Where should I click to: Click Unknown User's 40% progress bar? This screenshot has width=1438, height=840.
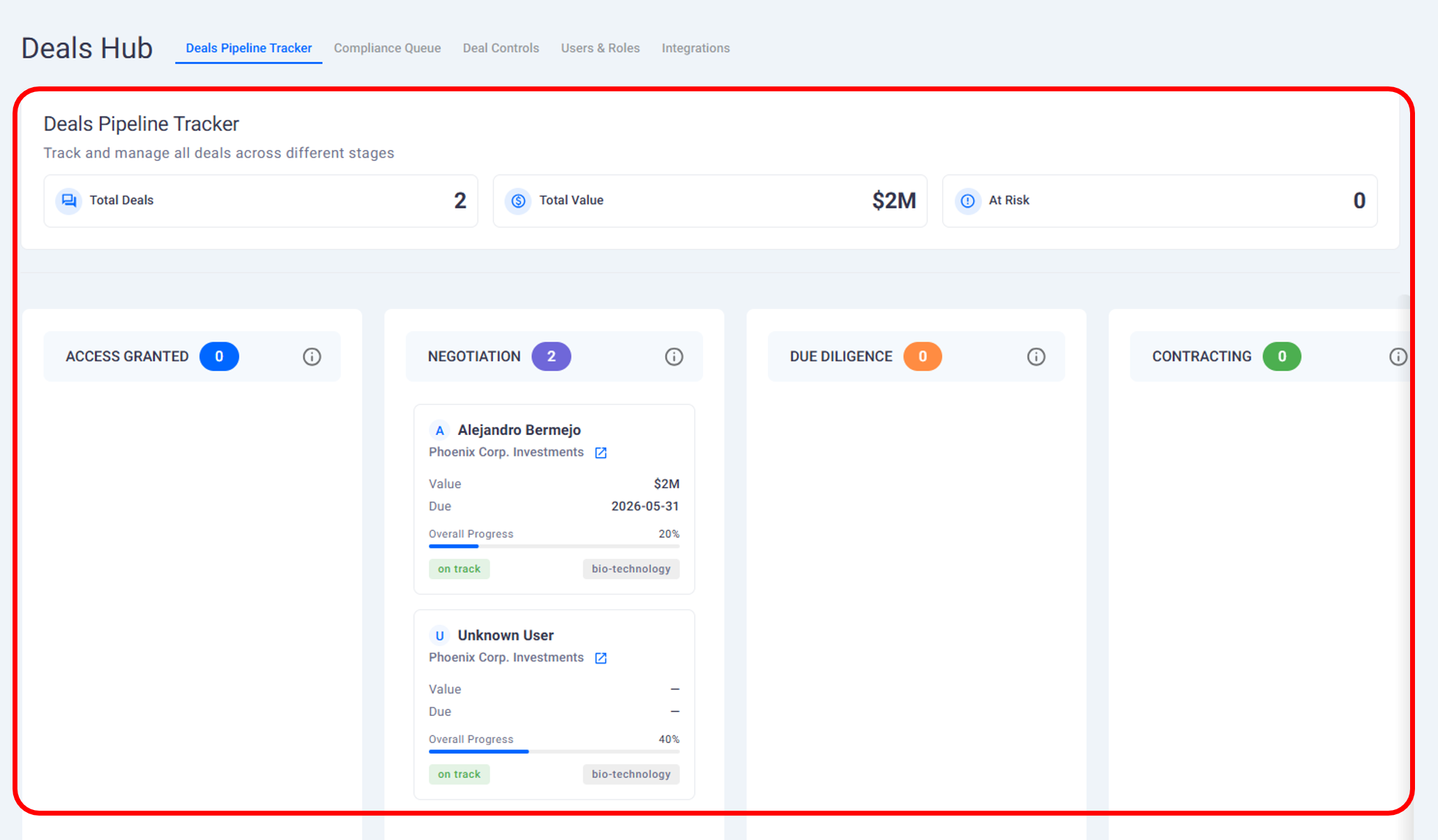coord(554,751)
